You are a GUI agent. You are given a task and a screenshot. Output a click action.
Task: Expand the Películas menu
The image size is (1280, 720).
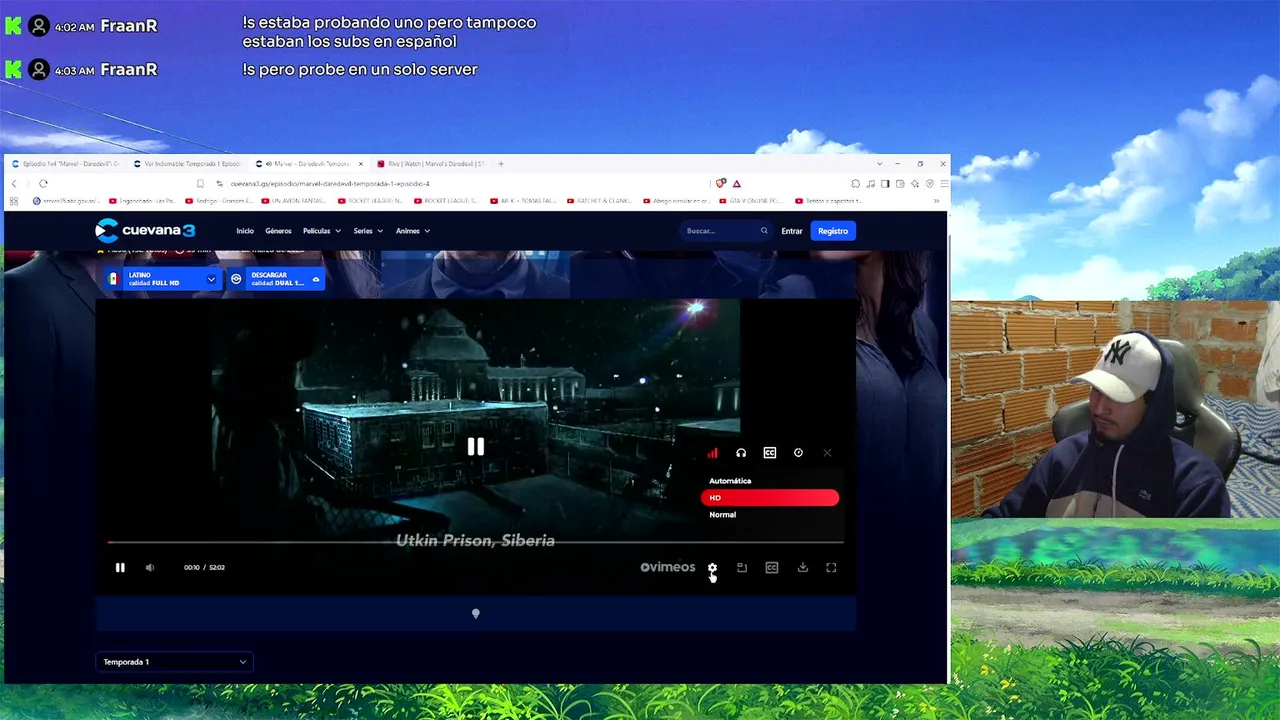tap(322, 231)
